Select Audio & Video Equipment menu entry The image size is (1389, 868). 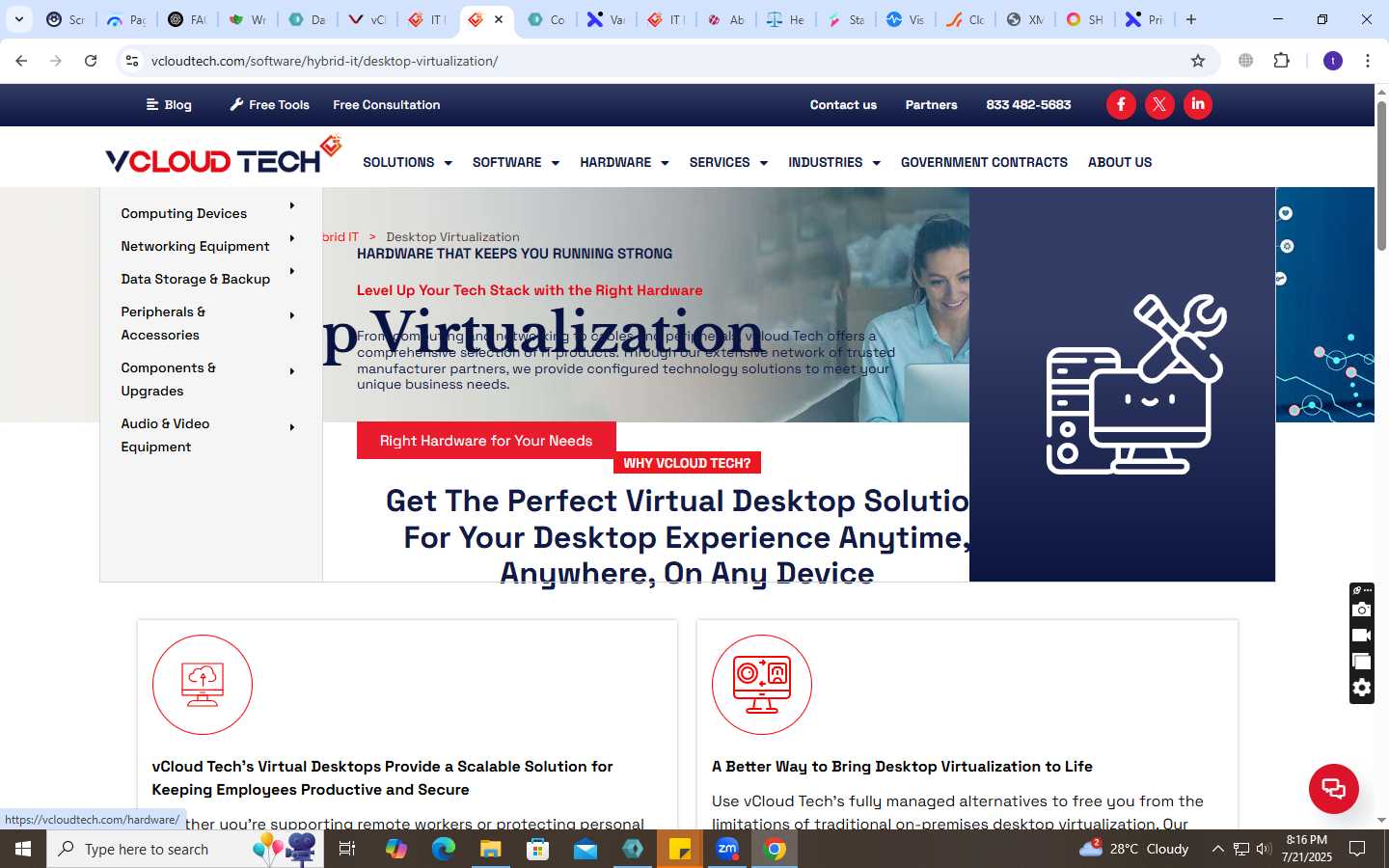tap(165, 435)
